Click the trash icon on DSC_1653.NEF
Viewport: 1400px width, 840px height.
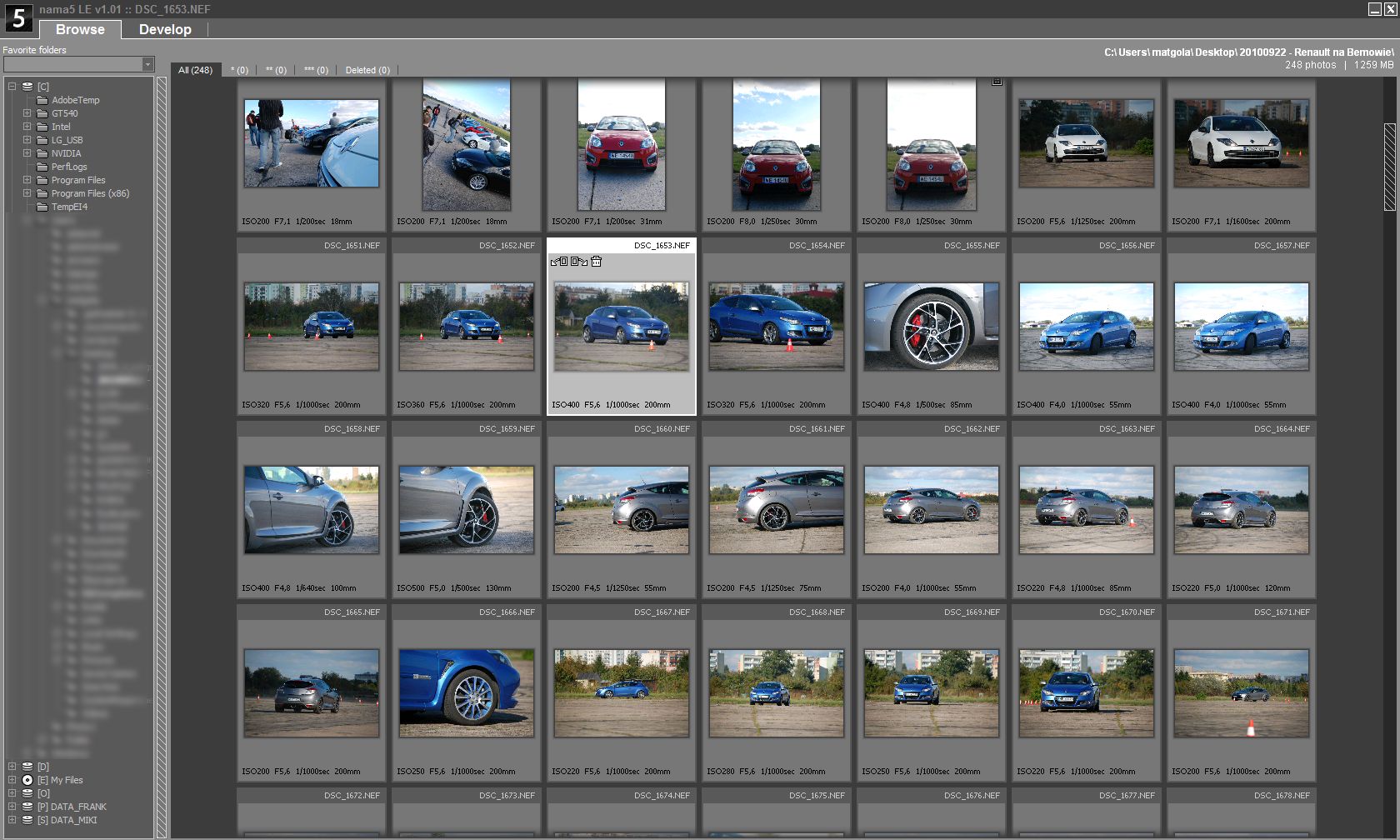597,262
